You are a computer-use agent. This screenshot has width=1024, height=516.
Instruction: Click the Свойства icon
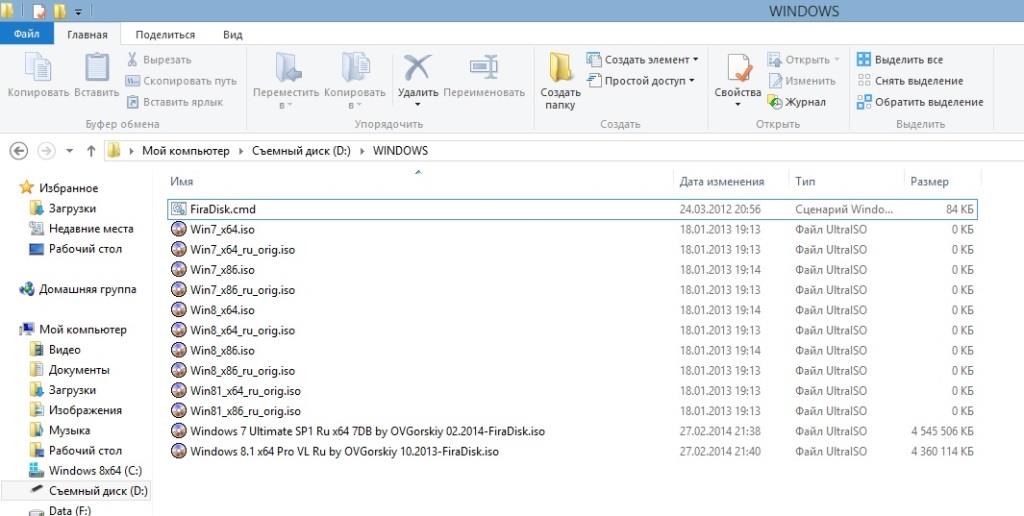tap(738, 68)
